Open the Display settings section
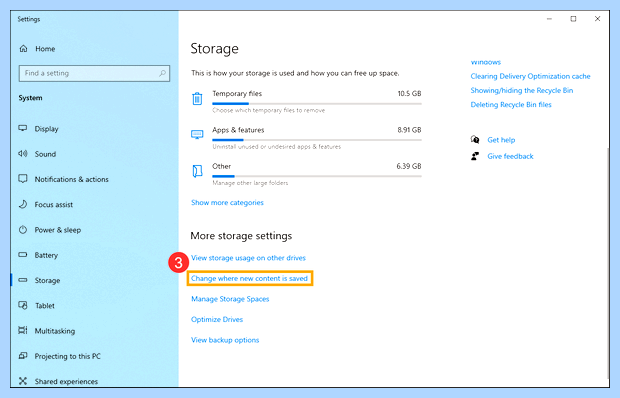This screenshot has width=620, height=398. tap(46, 129)
